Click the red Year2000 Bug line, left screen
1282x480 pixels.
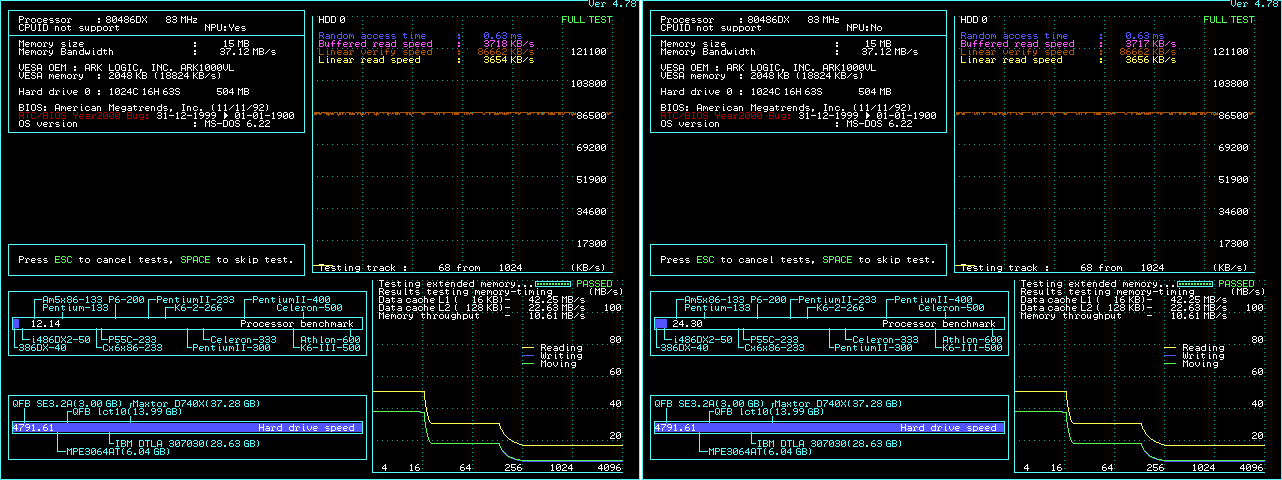click(x=156, y=116)
